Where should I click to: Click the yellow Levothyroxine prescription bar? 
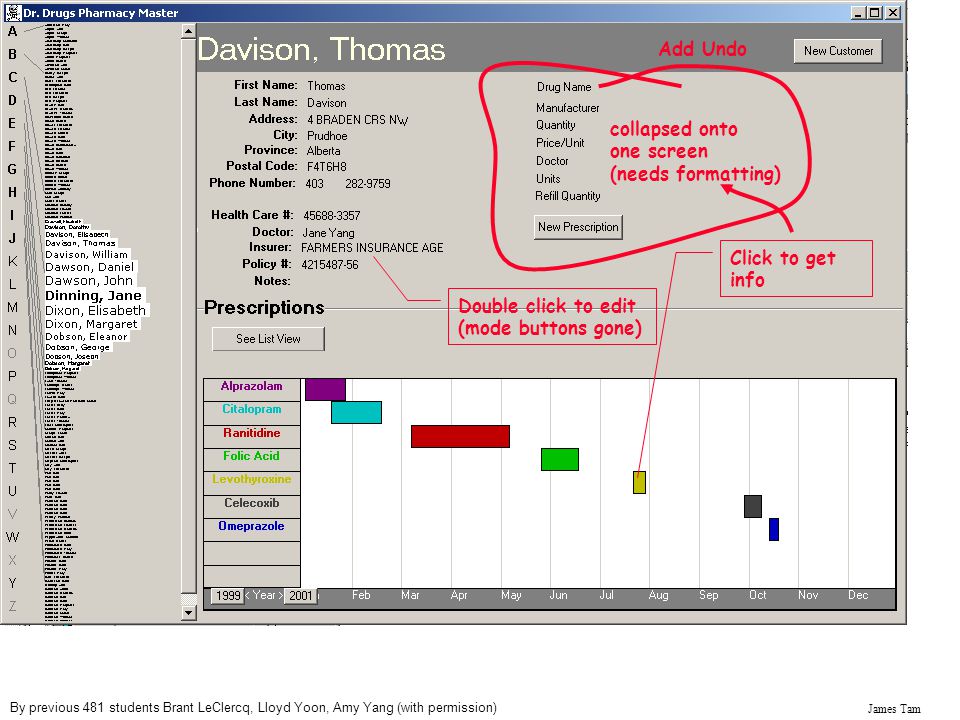point(639,482)
